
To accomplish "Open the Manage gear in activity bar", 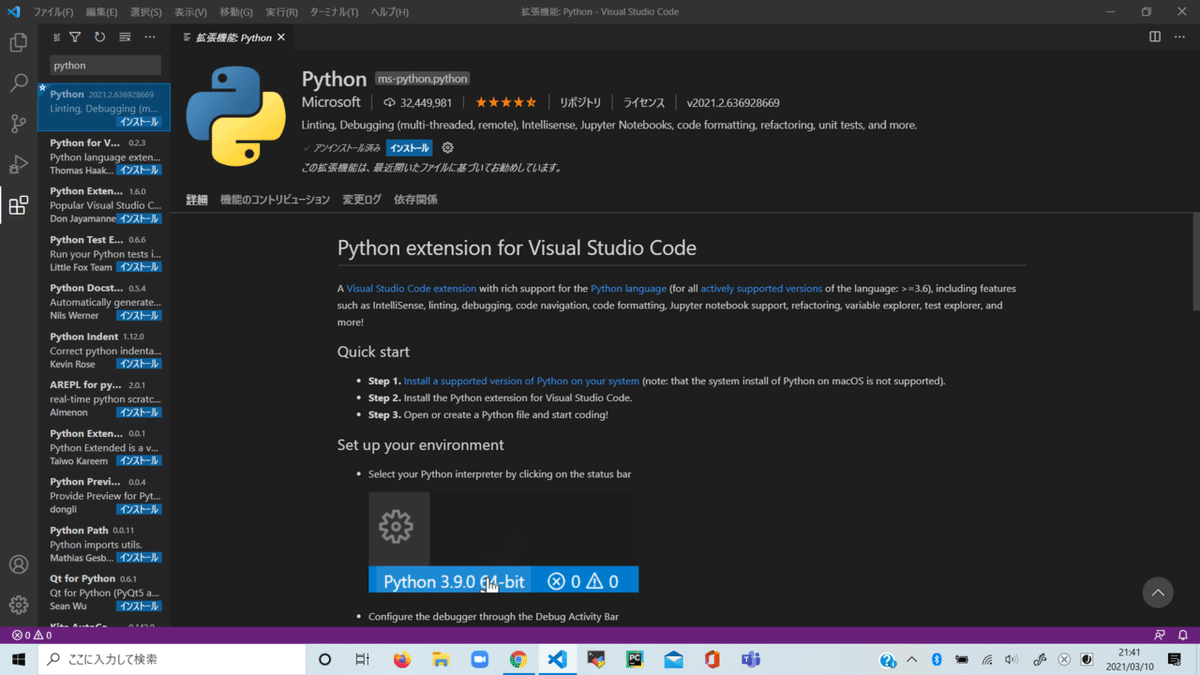I will point(18,605).
